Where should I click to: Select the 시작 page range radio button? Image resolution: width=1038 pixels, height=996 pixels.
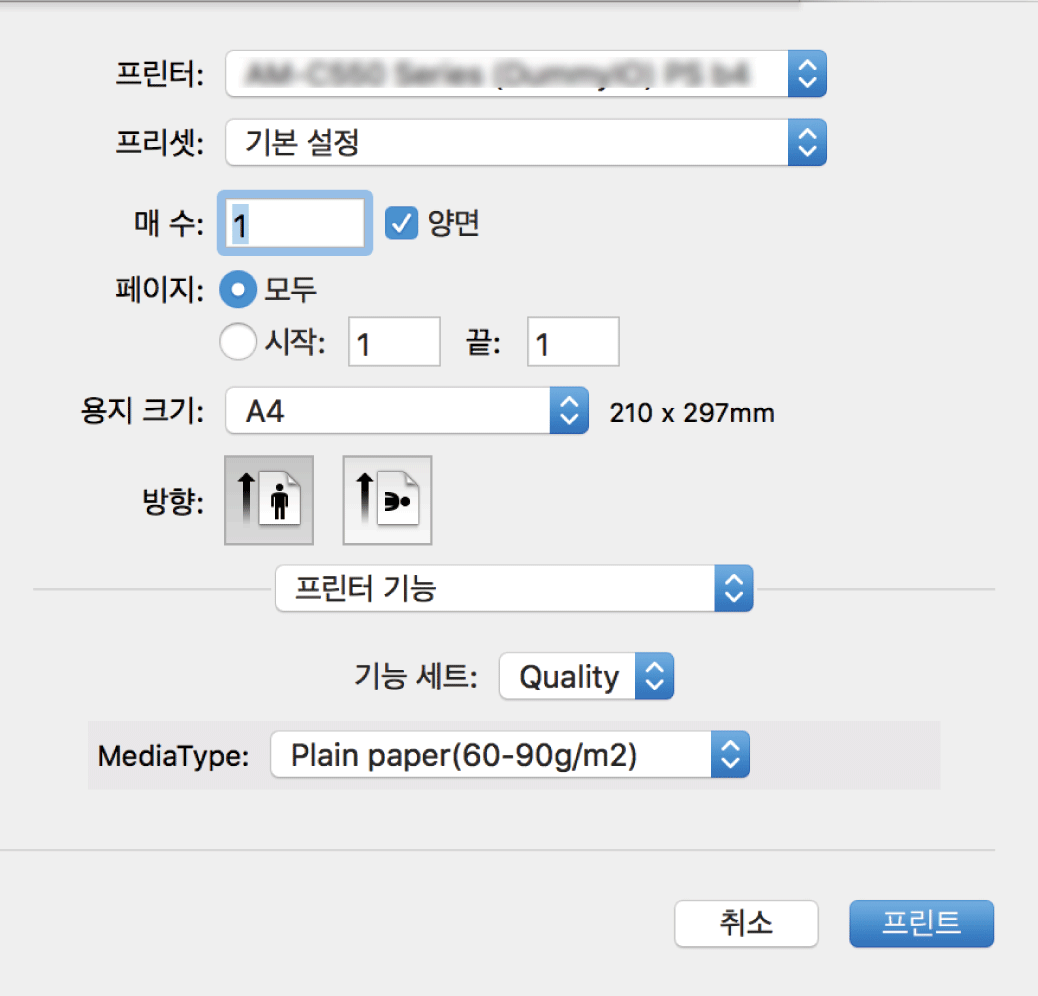click(x=238, y=343)
